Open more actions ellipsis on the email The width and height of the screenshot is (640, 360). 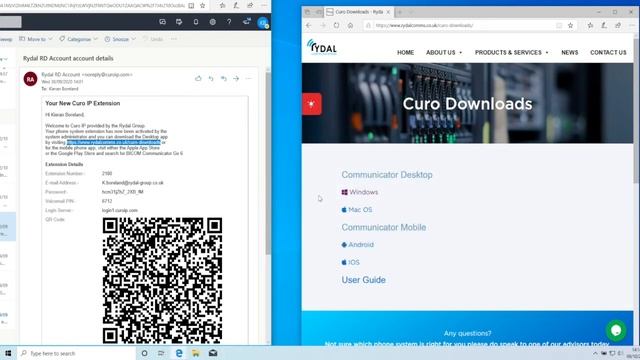249,78
